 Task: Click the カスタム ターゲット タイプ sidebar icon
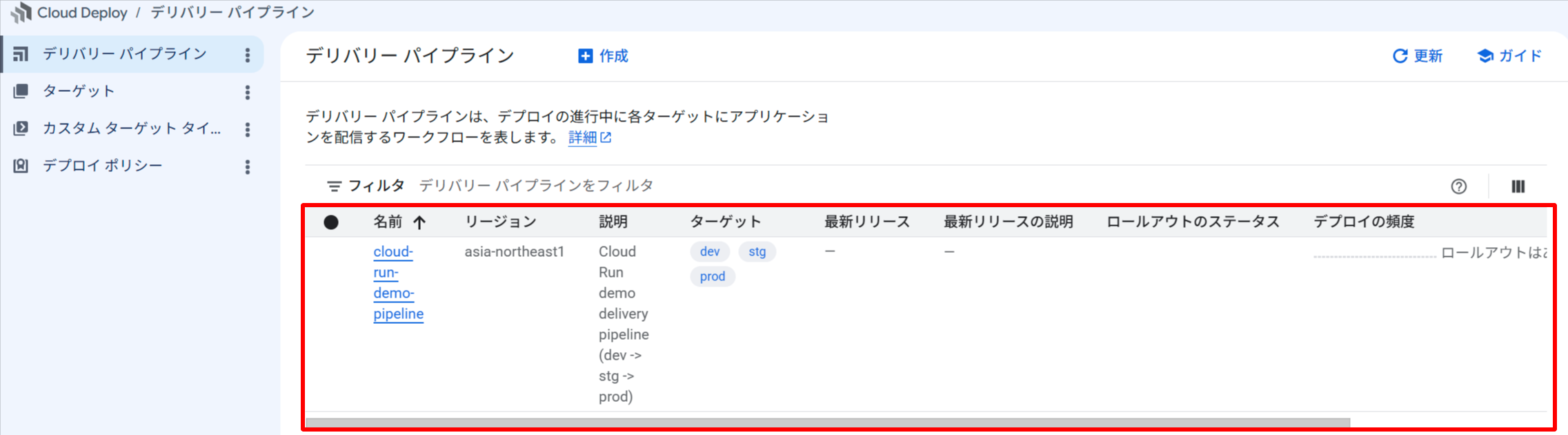[21, 128]
